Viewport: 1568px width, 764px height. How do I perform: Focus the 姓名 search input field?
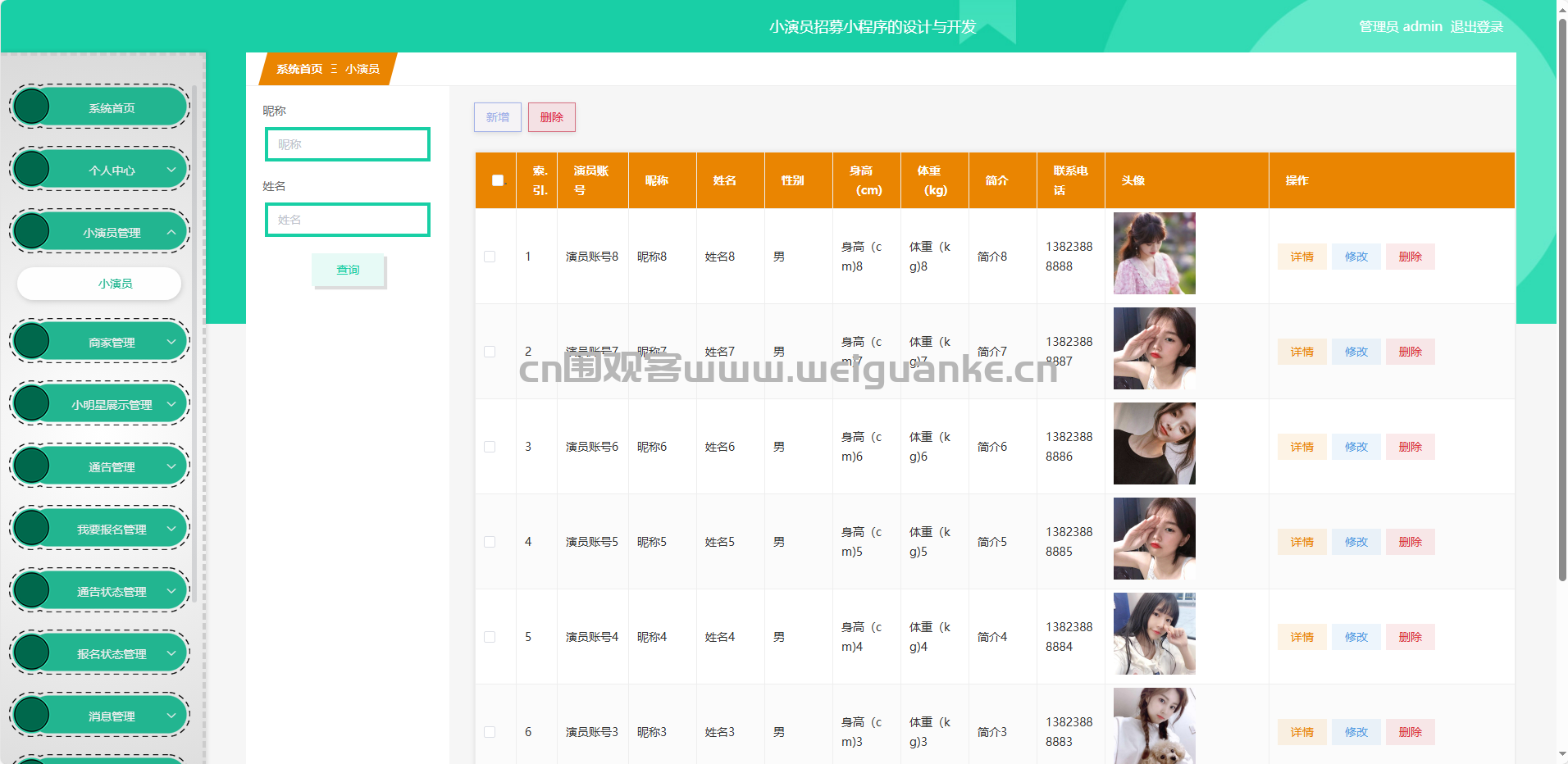pos(348,220)
